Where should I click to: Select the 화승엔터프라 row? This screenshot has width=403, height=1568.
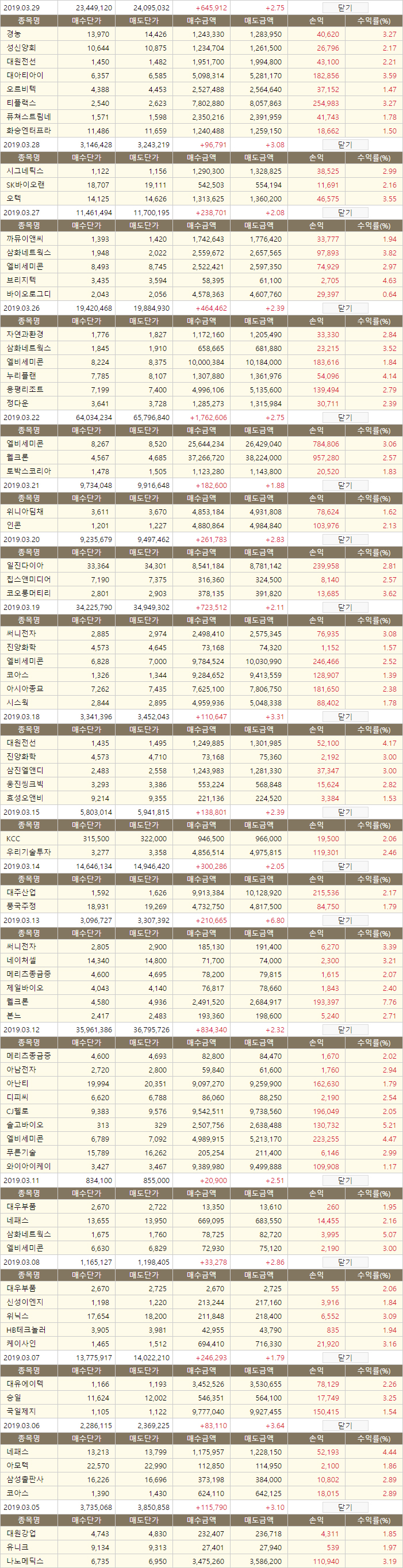[x=201, y=130]
